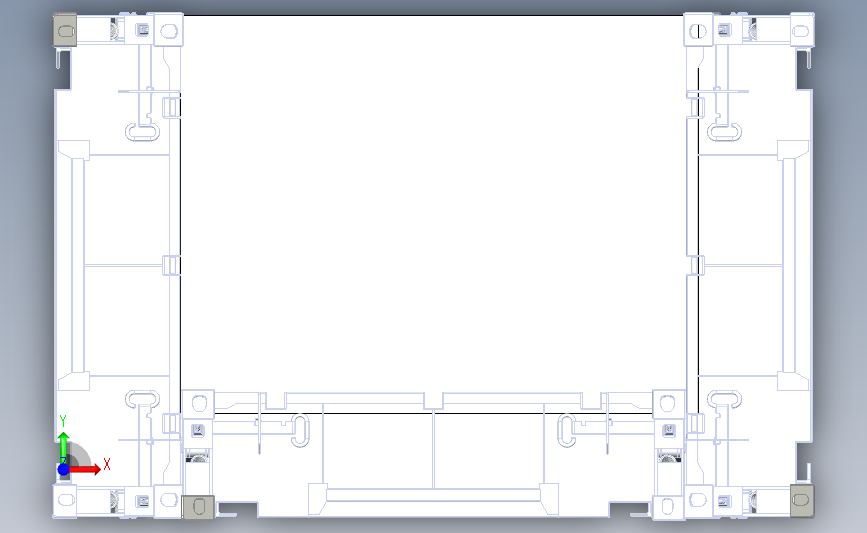Click the green Y axis arrow of the triad
This screenshot has height=533, width=867.
(x=64, y=448)
